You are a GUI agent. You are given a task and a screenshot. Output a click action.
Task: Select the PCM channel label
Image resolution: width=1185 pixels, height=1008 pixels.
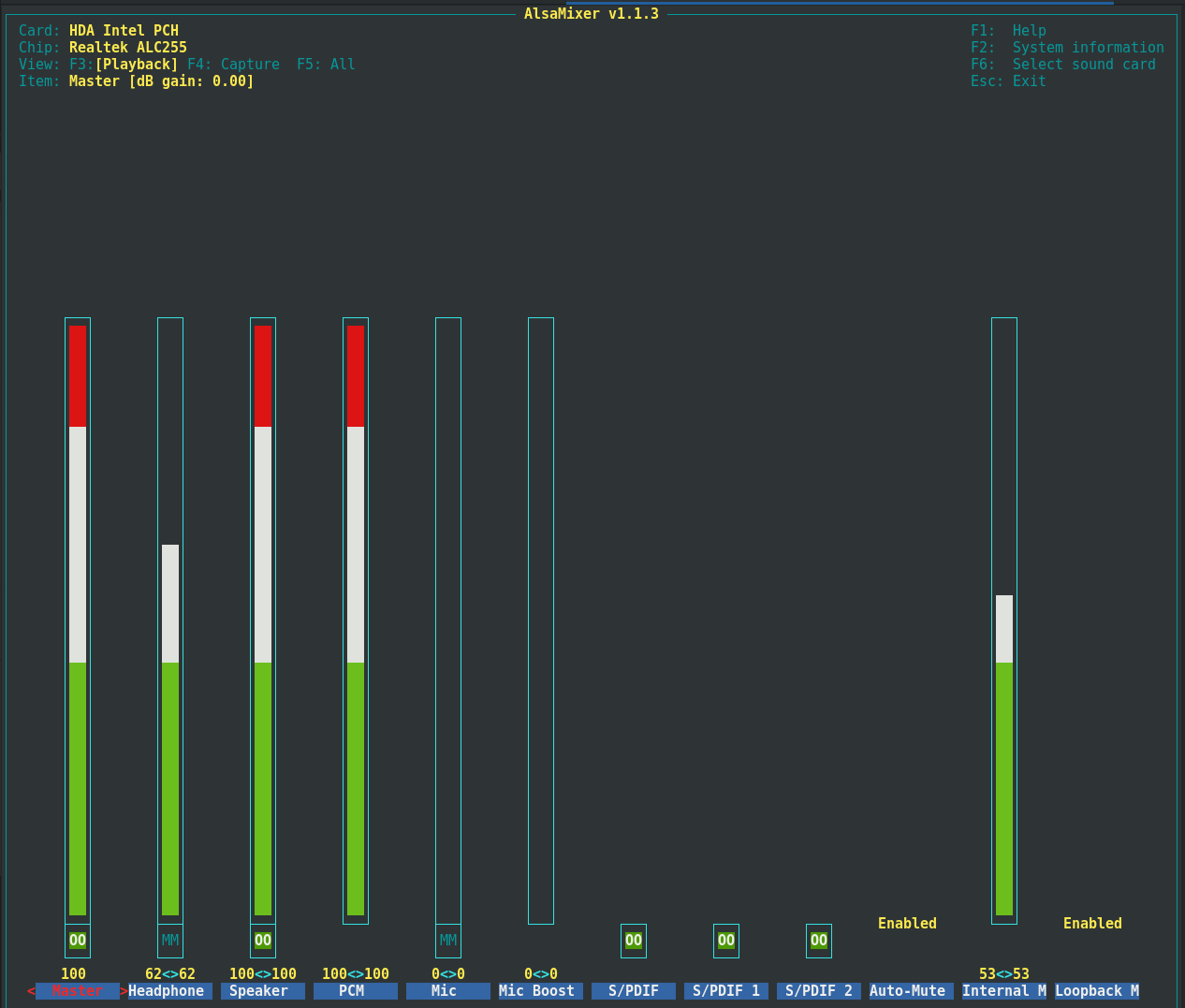point(356,991)
